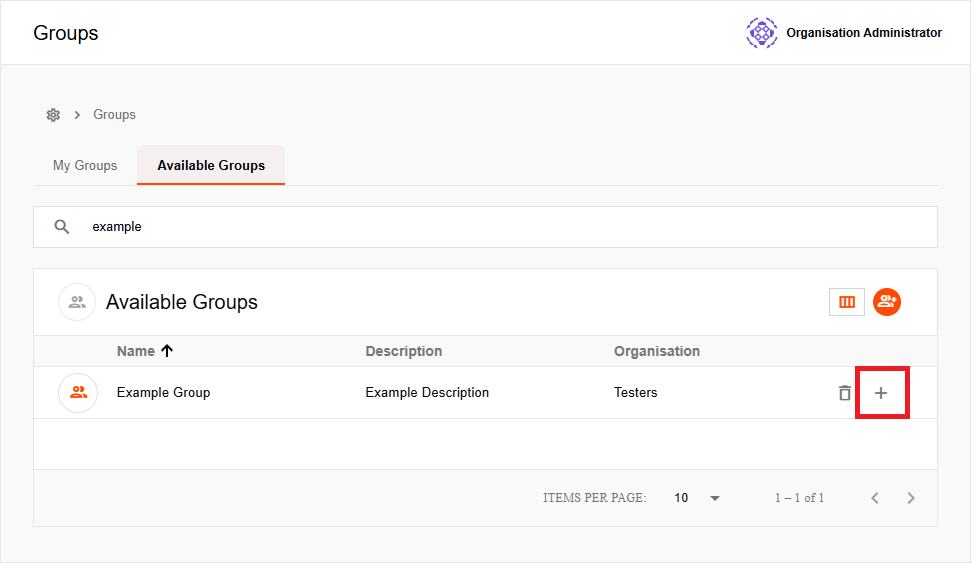Open the column chooser icon
The height and width of the screenshot is (563, 971).
pyautogui.click(x=847, y=302)
